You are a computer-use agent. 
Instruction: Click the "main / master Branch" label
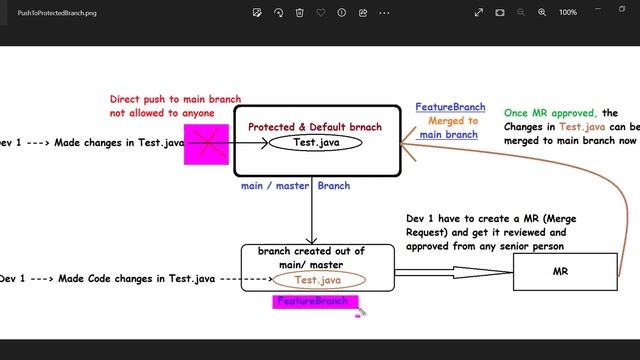(x=296, y=186)
